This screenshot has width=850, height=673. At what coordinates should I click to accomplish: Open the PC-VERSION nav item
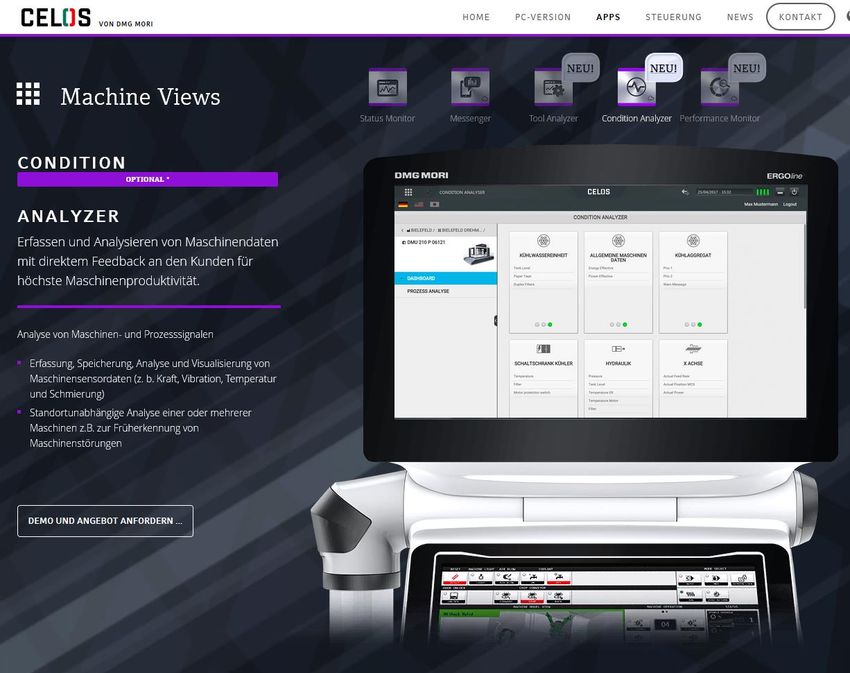point(543,17)
